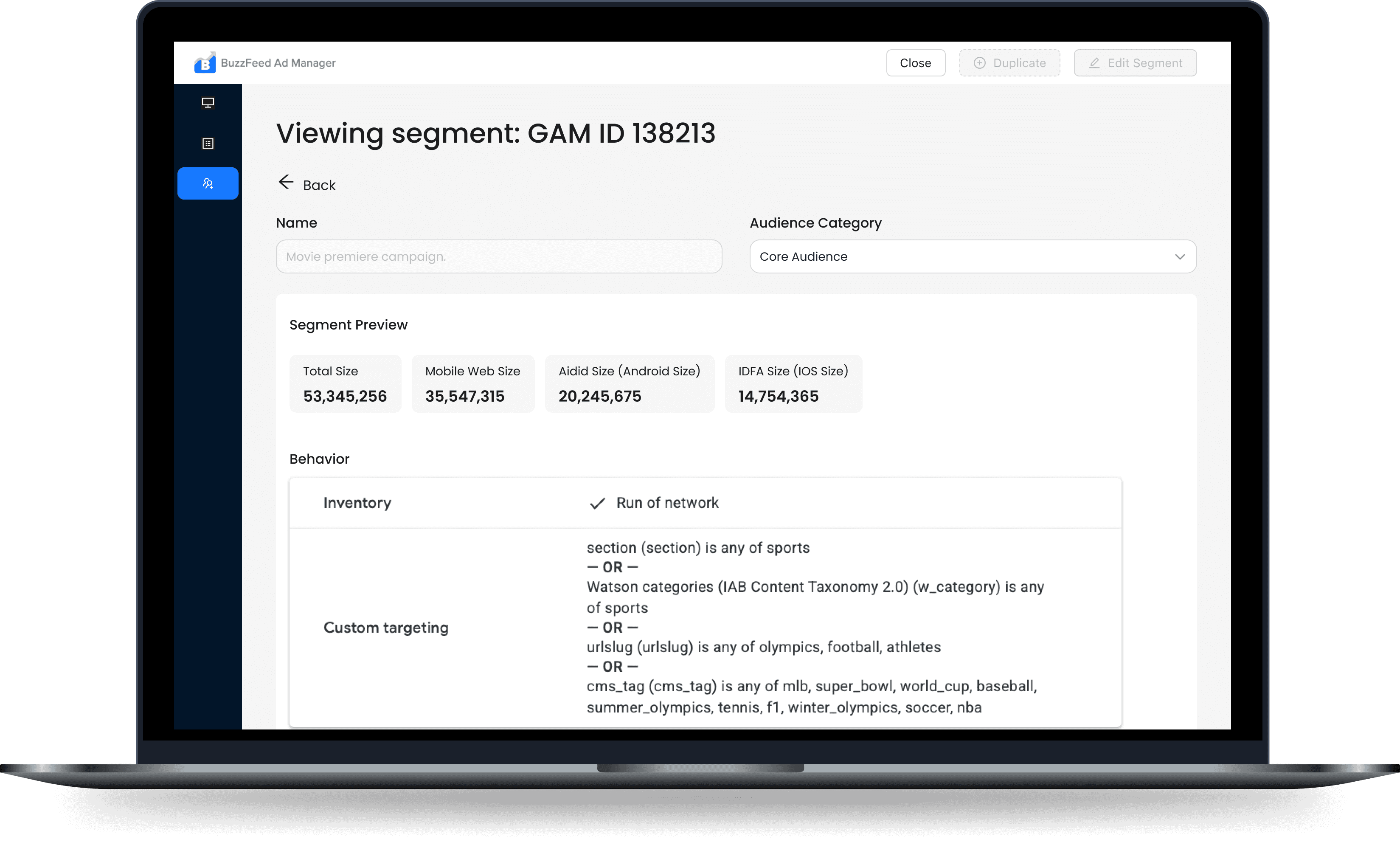Click the BuzzFeed Ad Manager logo icon
Viewport: 1400px width, 842px height.
point(205,63)
